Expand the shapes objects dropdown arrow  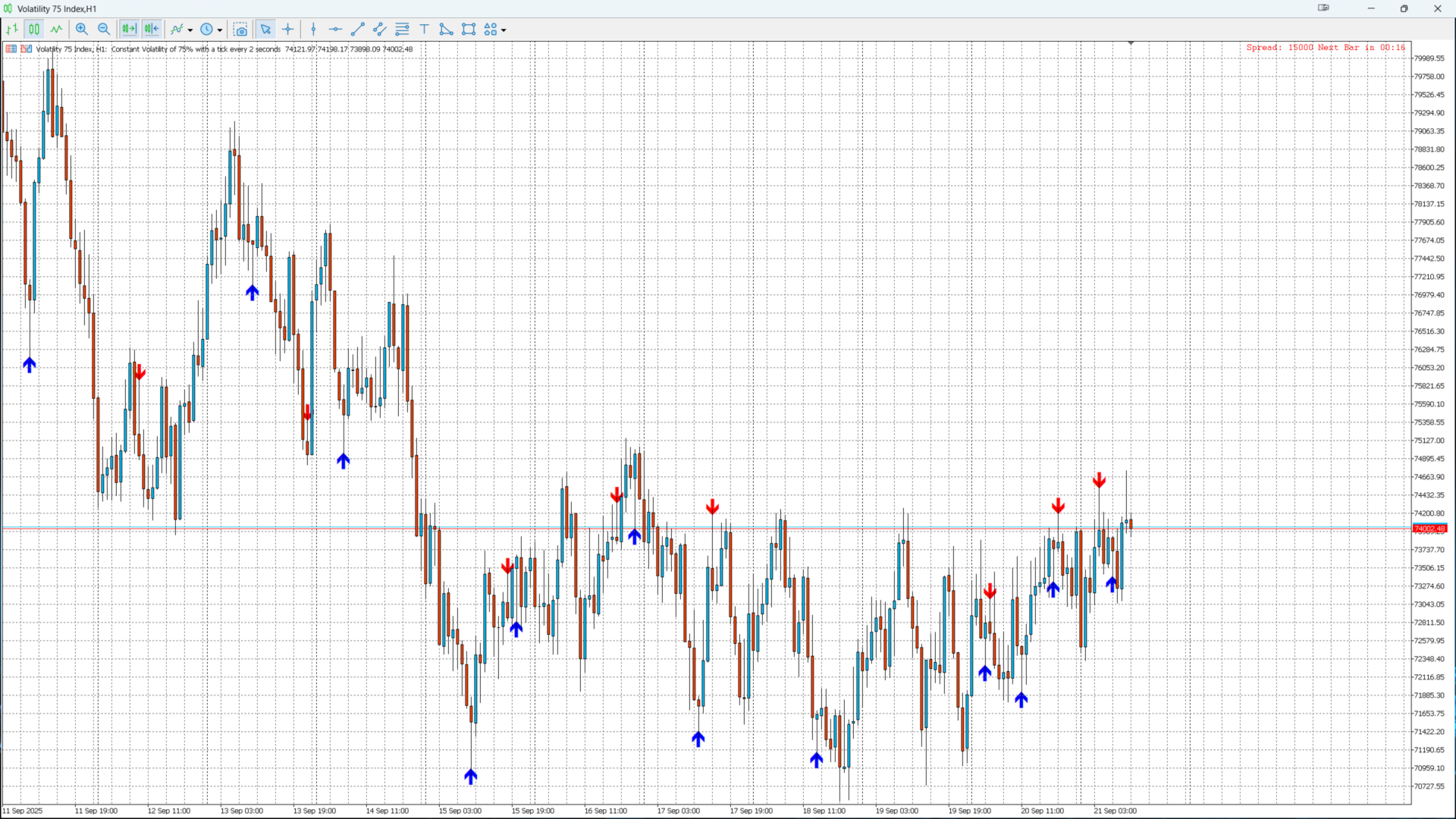coord(504,30)
